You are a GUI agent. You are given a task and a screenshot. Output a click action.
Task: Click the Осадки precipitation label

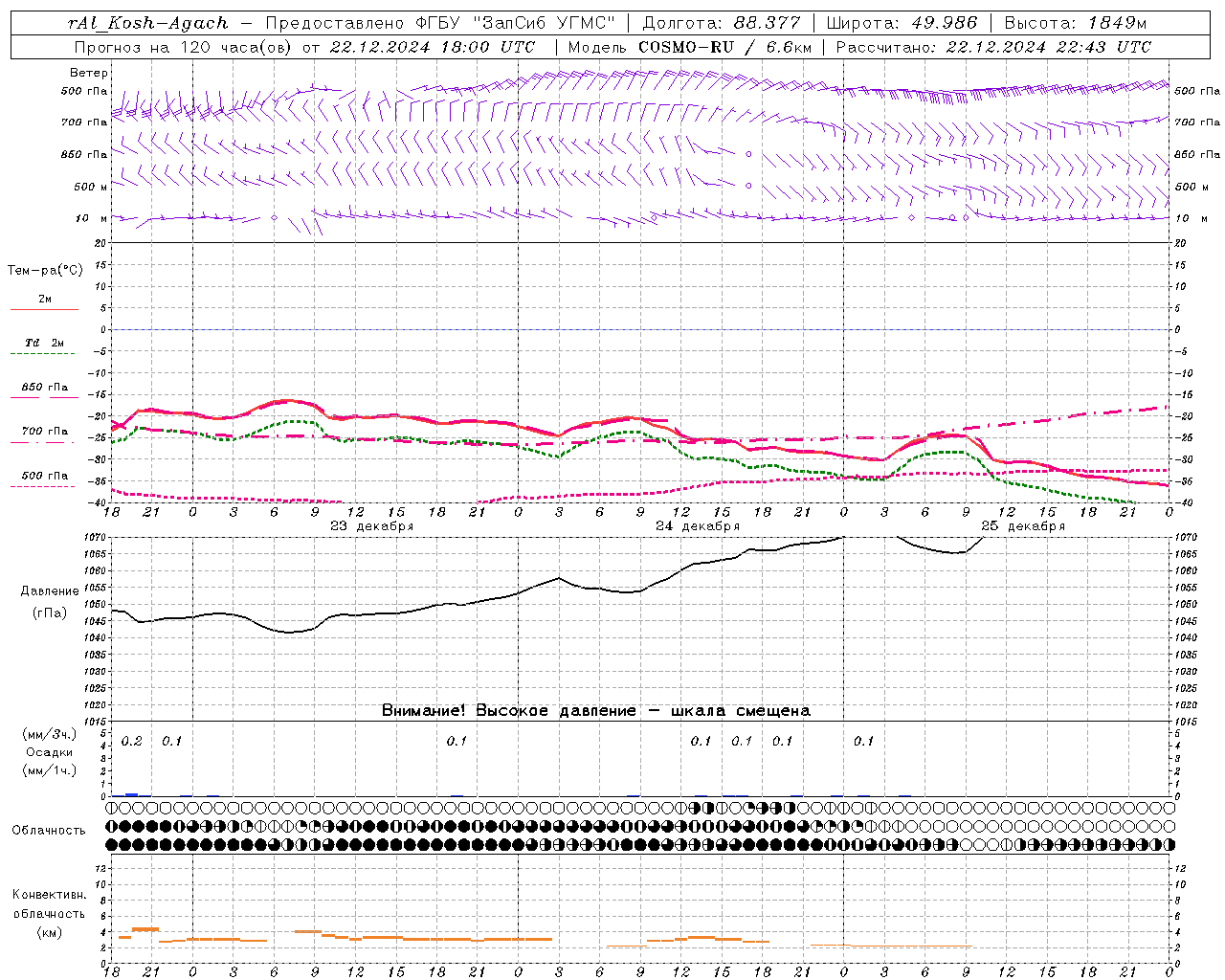tap(50, 752)
